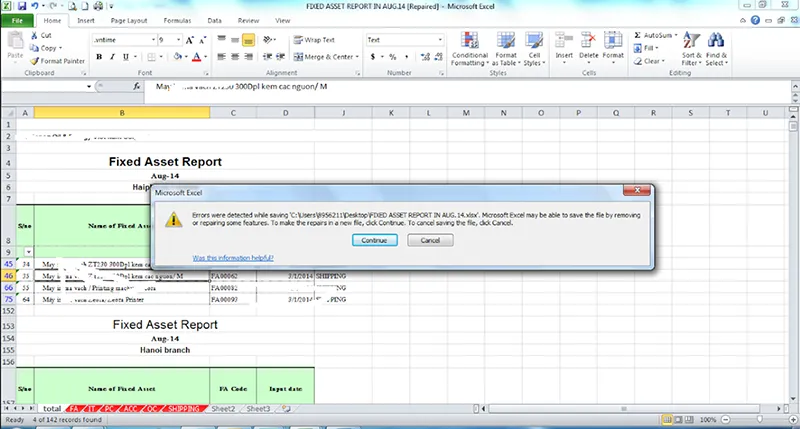Open the Formulas ribbon tab
800x429 pixels.
pos(177,21)
